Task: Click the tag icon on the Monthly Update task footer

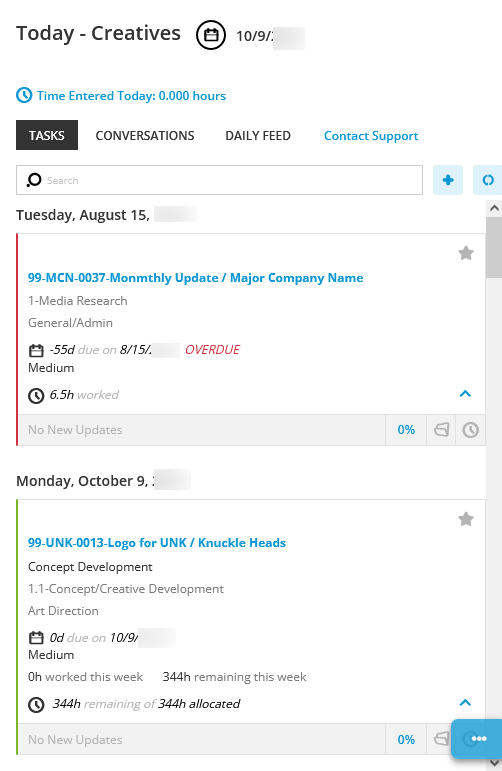Action: (442, 430)
